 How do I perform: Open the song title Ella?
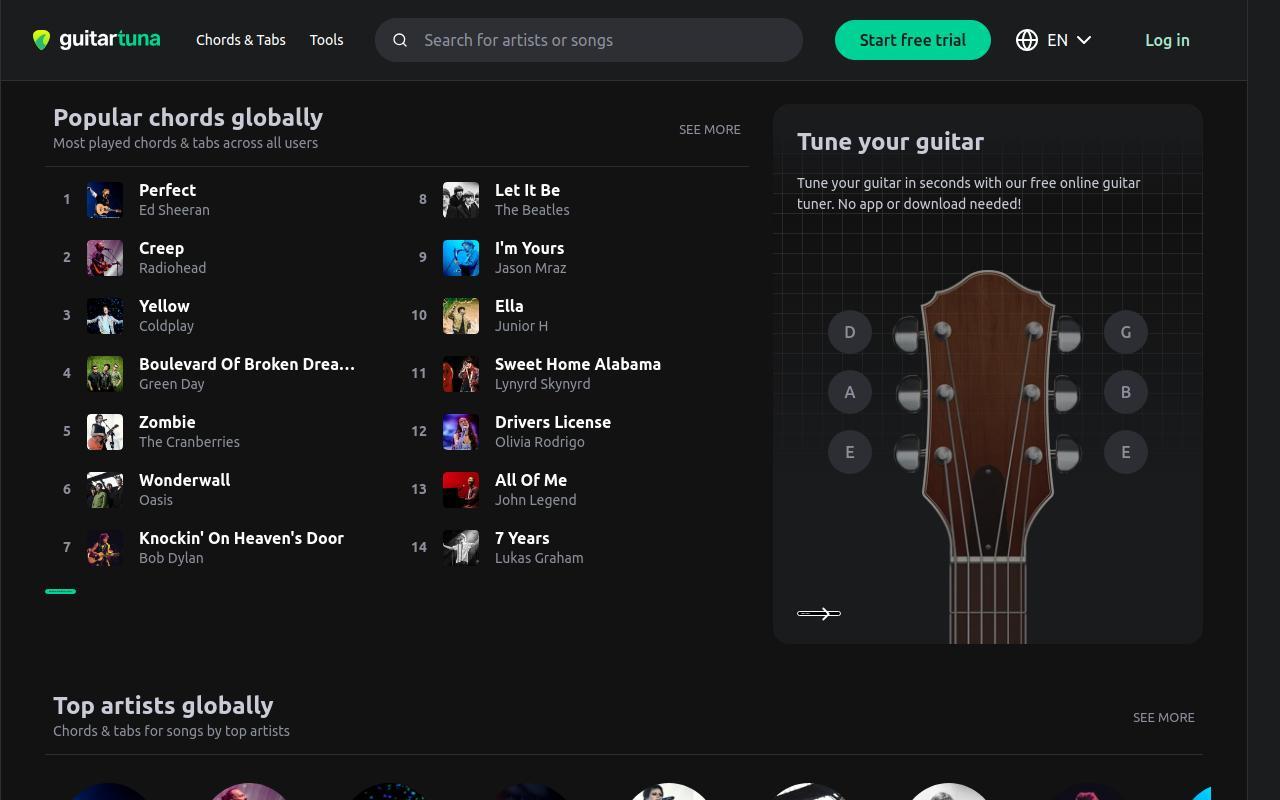pos(509,306)
